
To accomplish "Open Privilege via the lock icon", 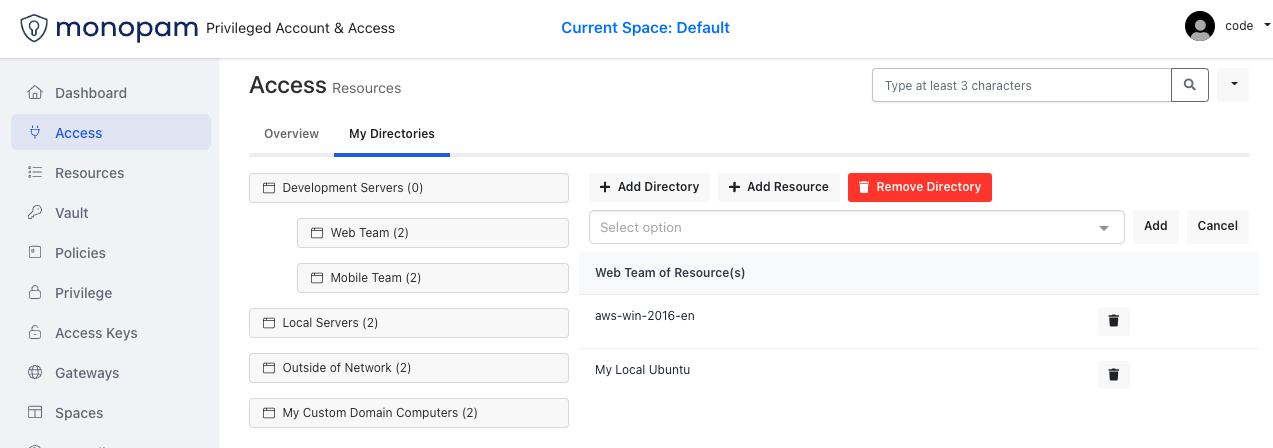I will (x=35, y=293).
